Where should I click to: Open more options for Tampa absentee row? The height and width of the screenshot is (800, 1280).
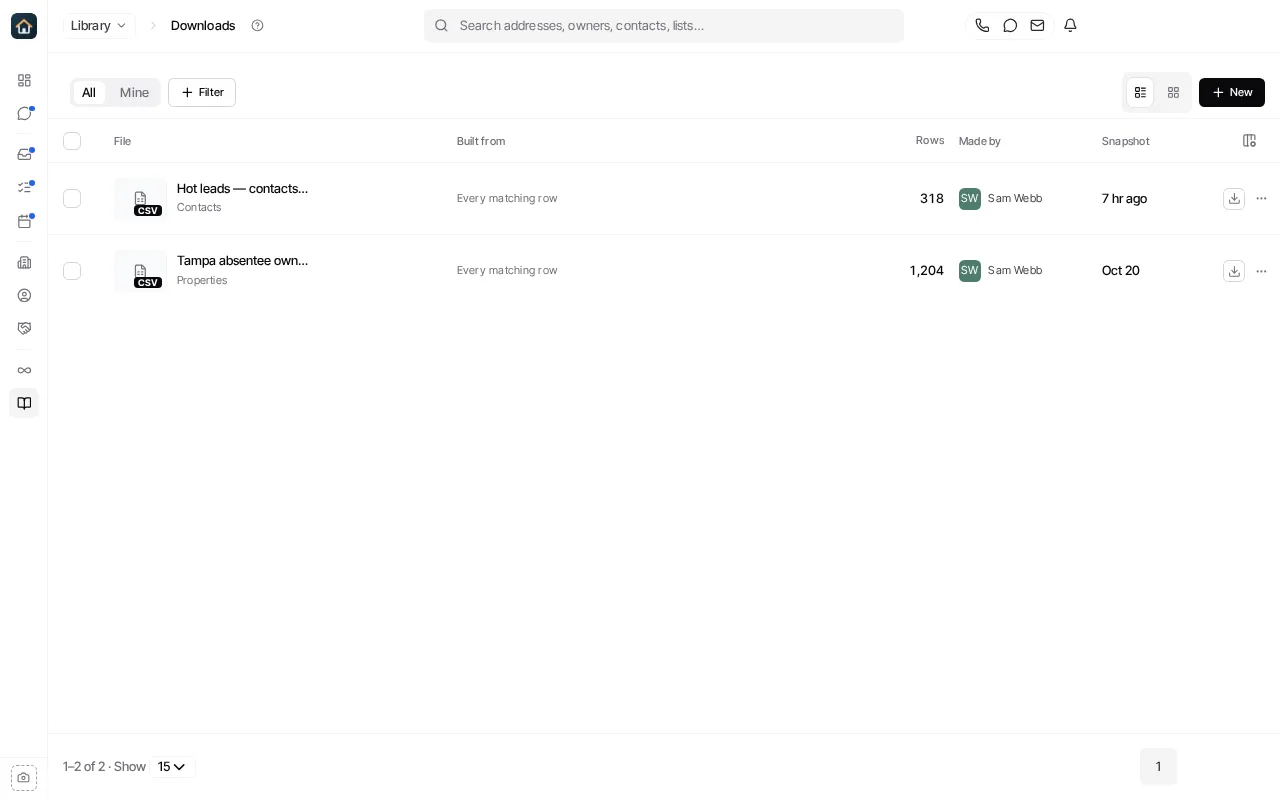coord(1262,271)
